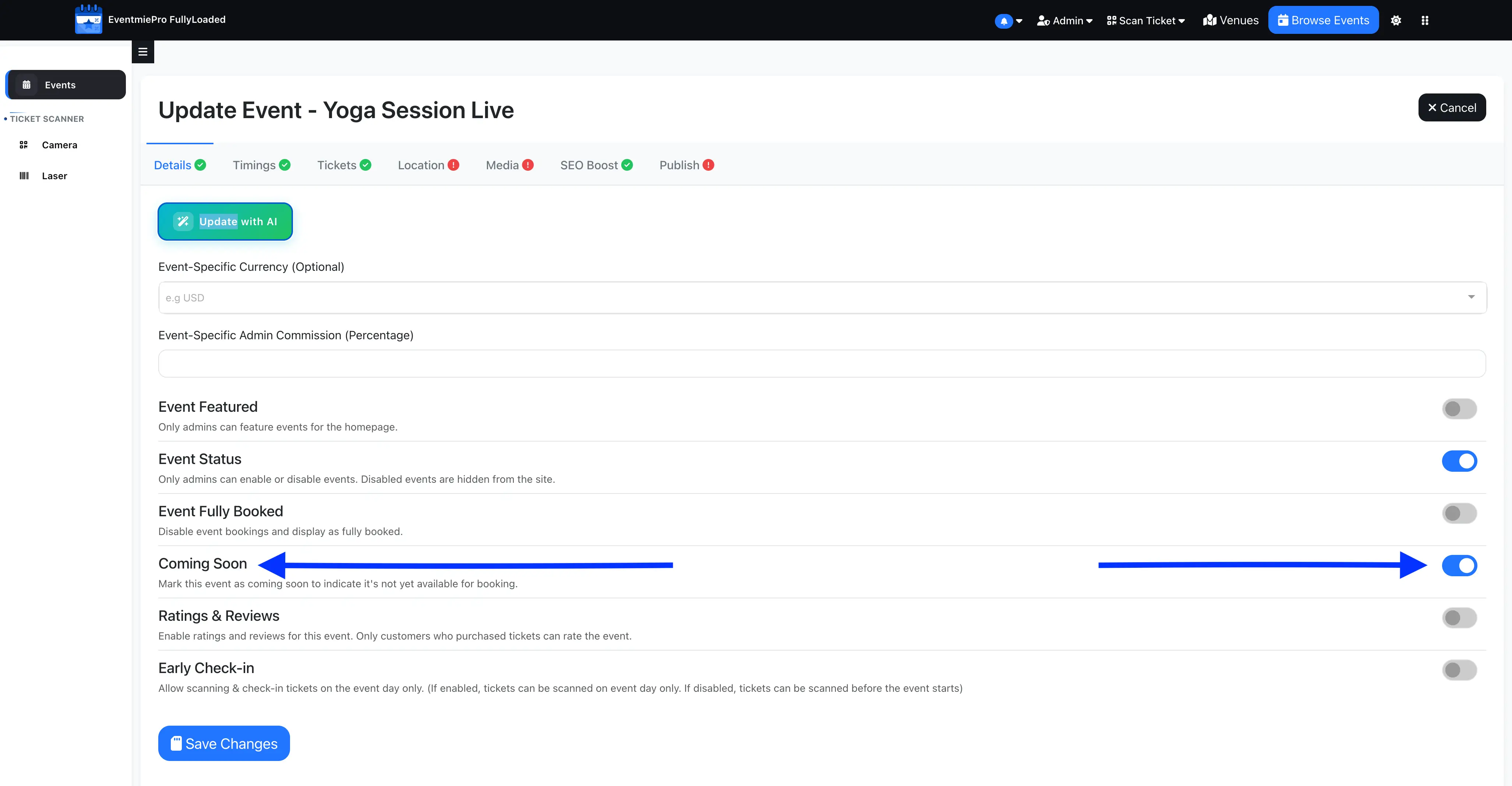Switch to the Tickets tab
Image resolution: width=1512 pixels, height=786 pixels.
(x=344, y=165)
